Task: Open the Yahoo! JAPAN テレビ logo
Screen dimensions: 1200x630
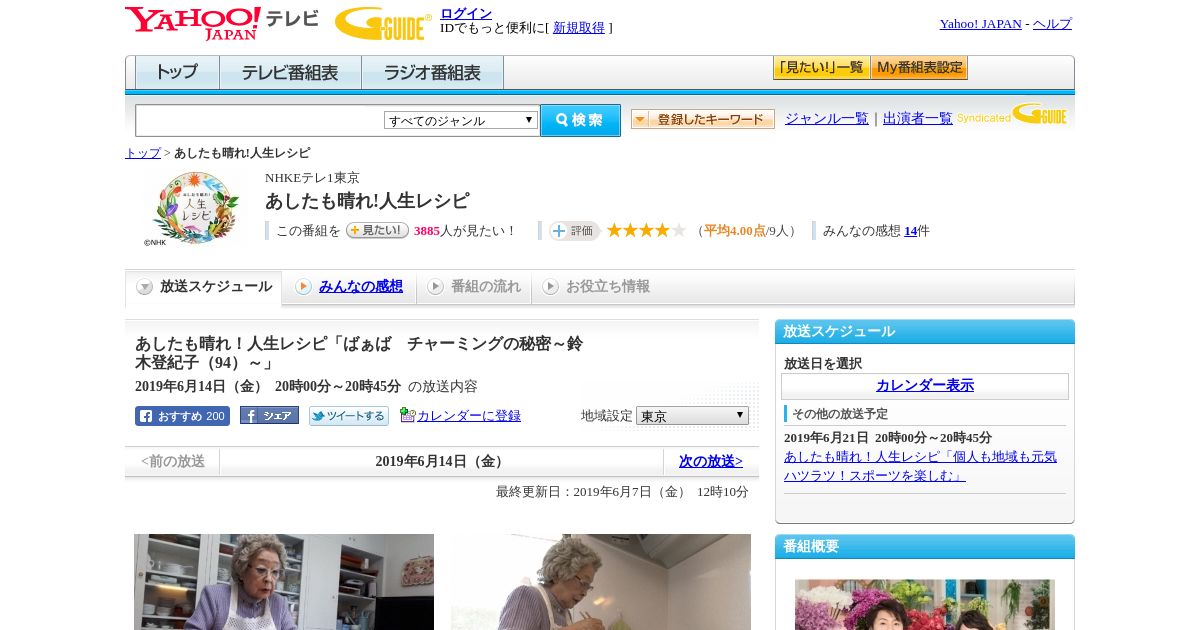Action: point(222,23)
